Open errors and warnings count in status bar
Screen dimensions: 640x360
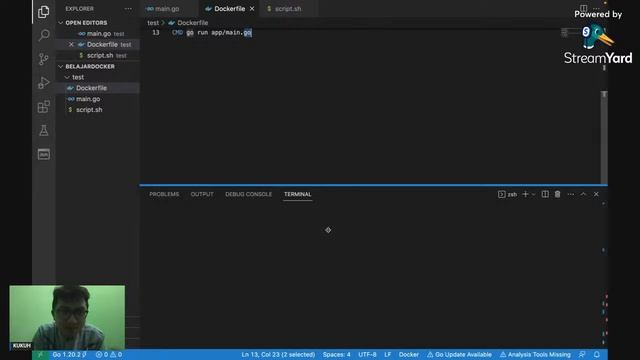109,355
